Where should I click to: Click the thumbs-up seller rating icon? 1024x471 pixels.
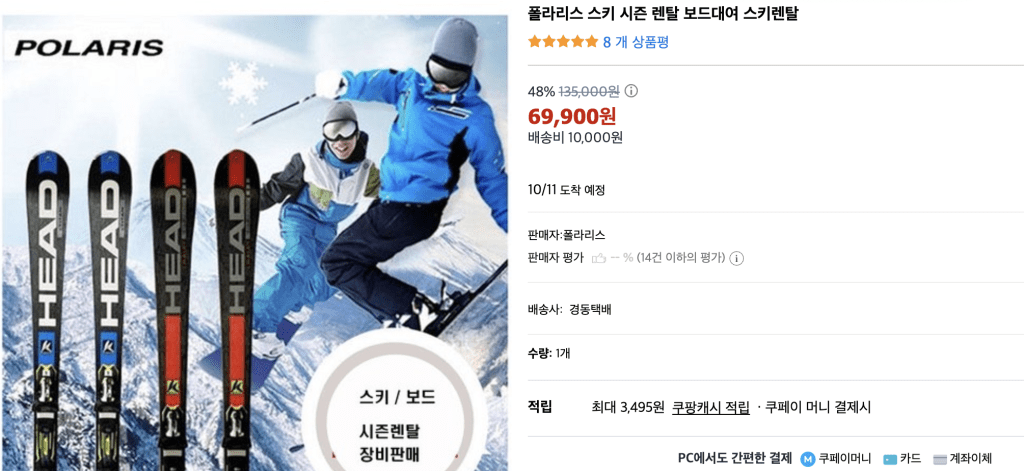click(x=598, y=258)
